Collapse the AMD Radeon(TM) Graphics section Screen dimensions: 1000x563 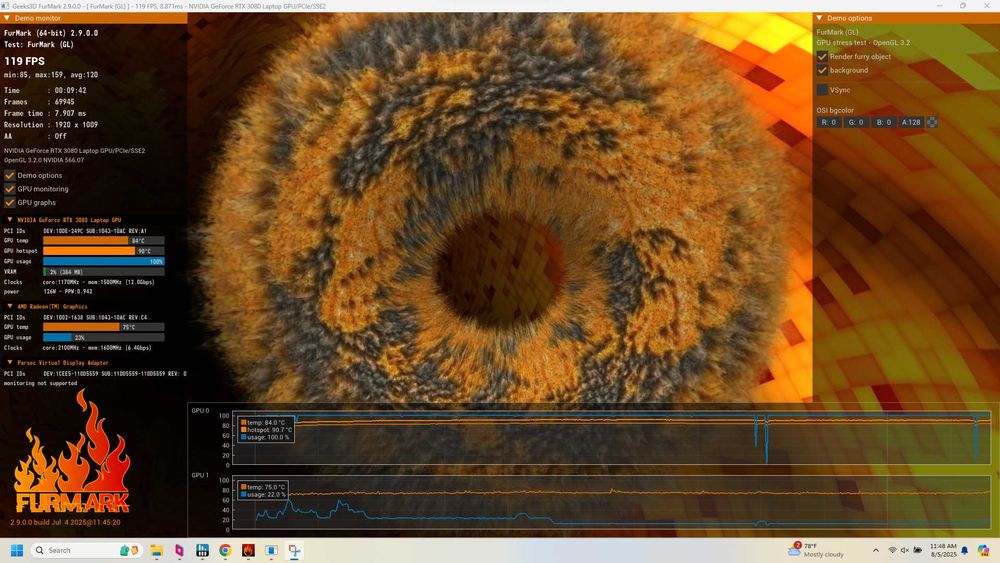10,307
